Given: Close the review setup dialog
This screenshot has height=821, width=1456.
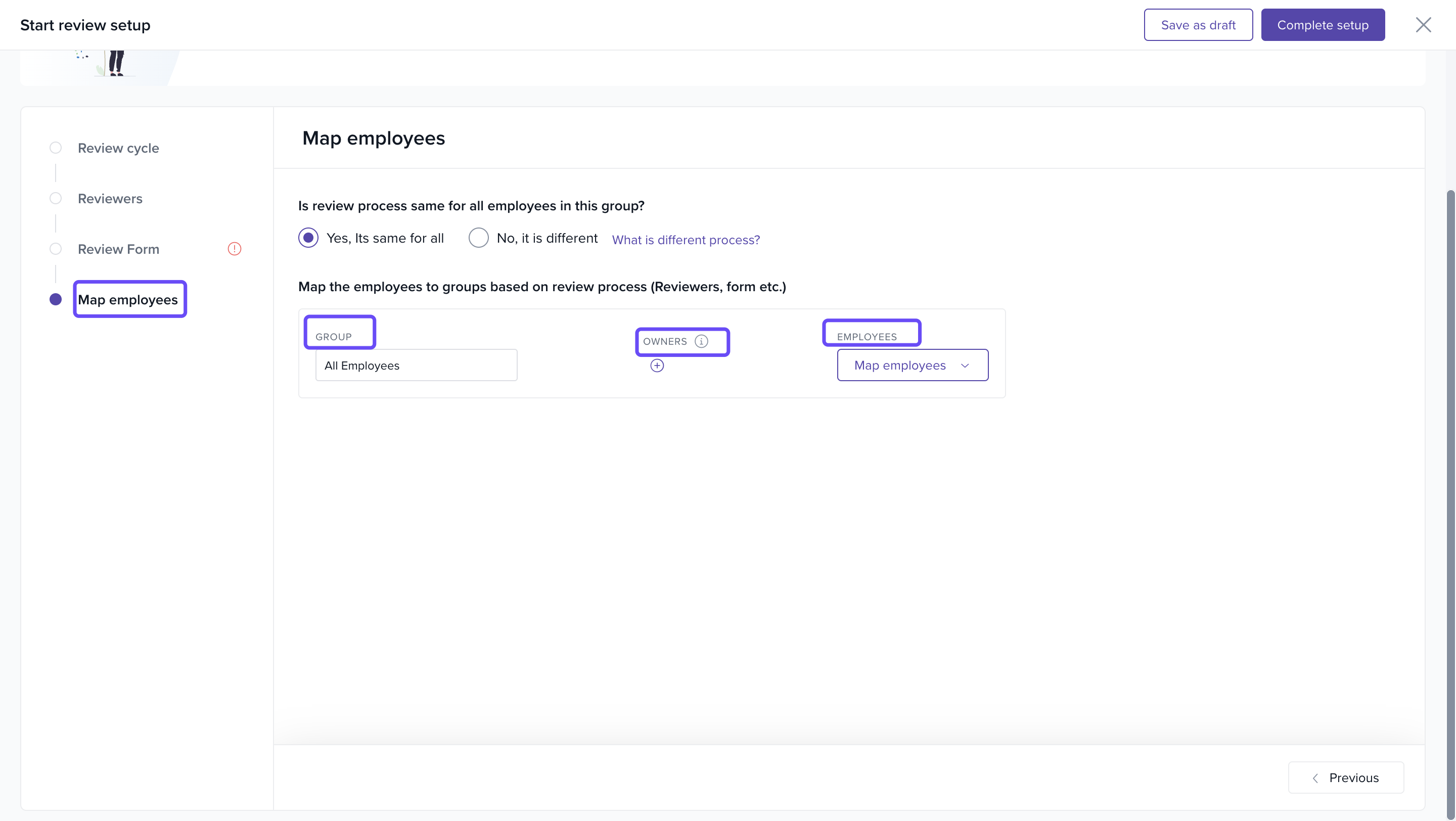Looking at the screenshot, I should tap(1423, 25).
